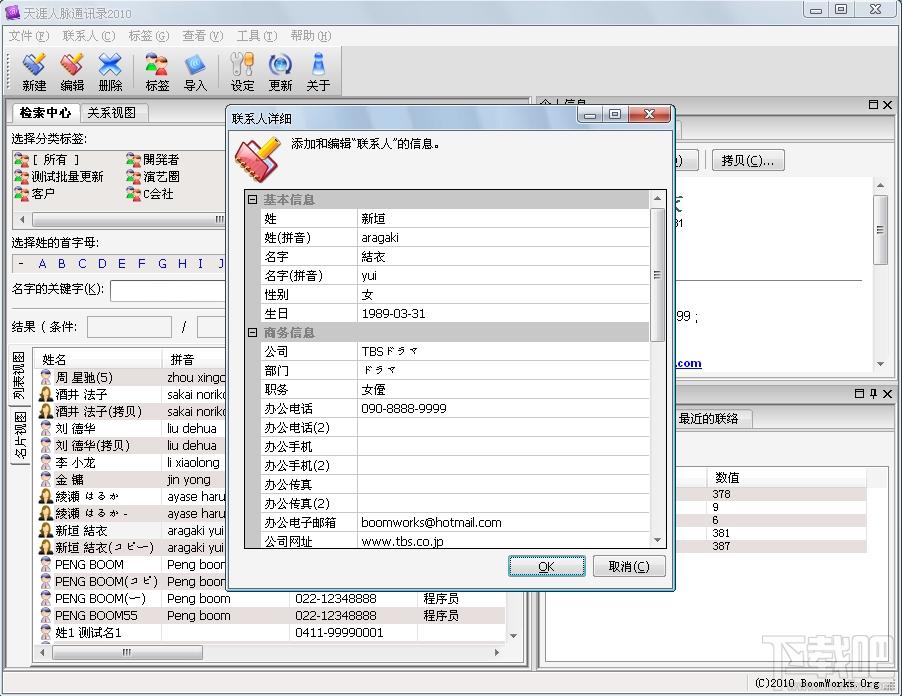Click contact icon beside 姓1 测试名1
This screenshot has width=902, height=696.
pos(46,632)
